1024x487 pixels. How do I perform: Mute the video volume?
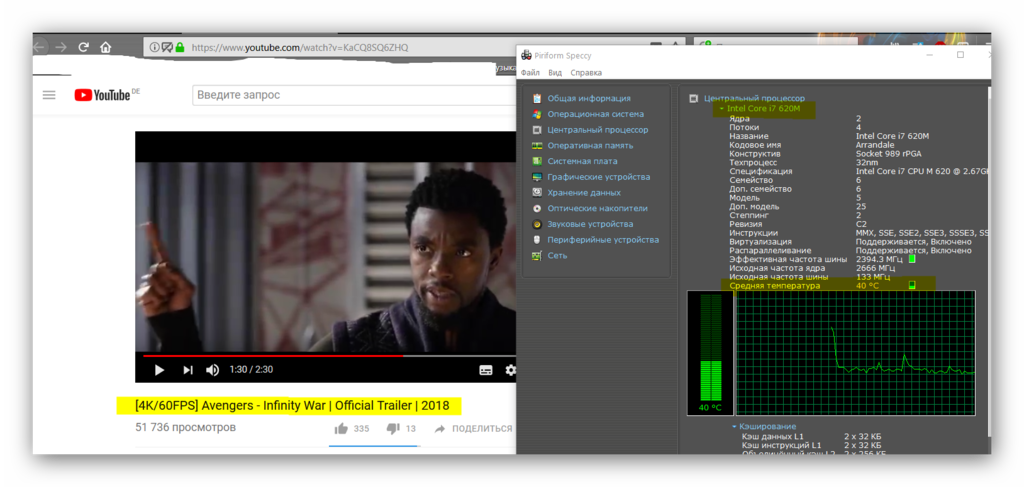pos(212,369)
